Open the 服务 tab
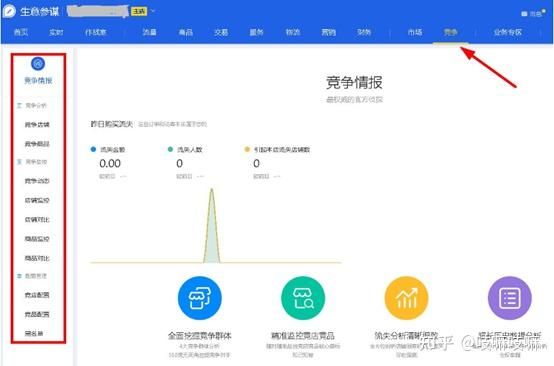Image resolution: width=554 pixels, height=366 pixels. (x=257, y=32)
